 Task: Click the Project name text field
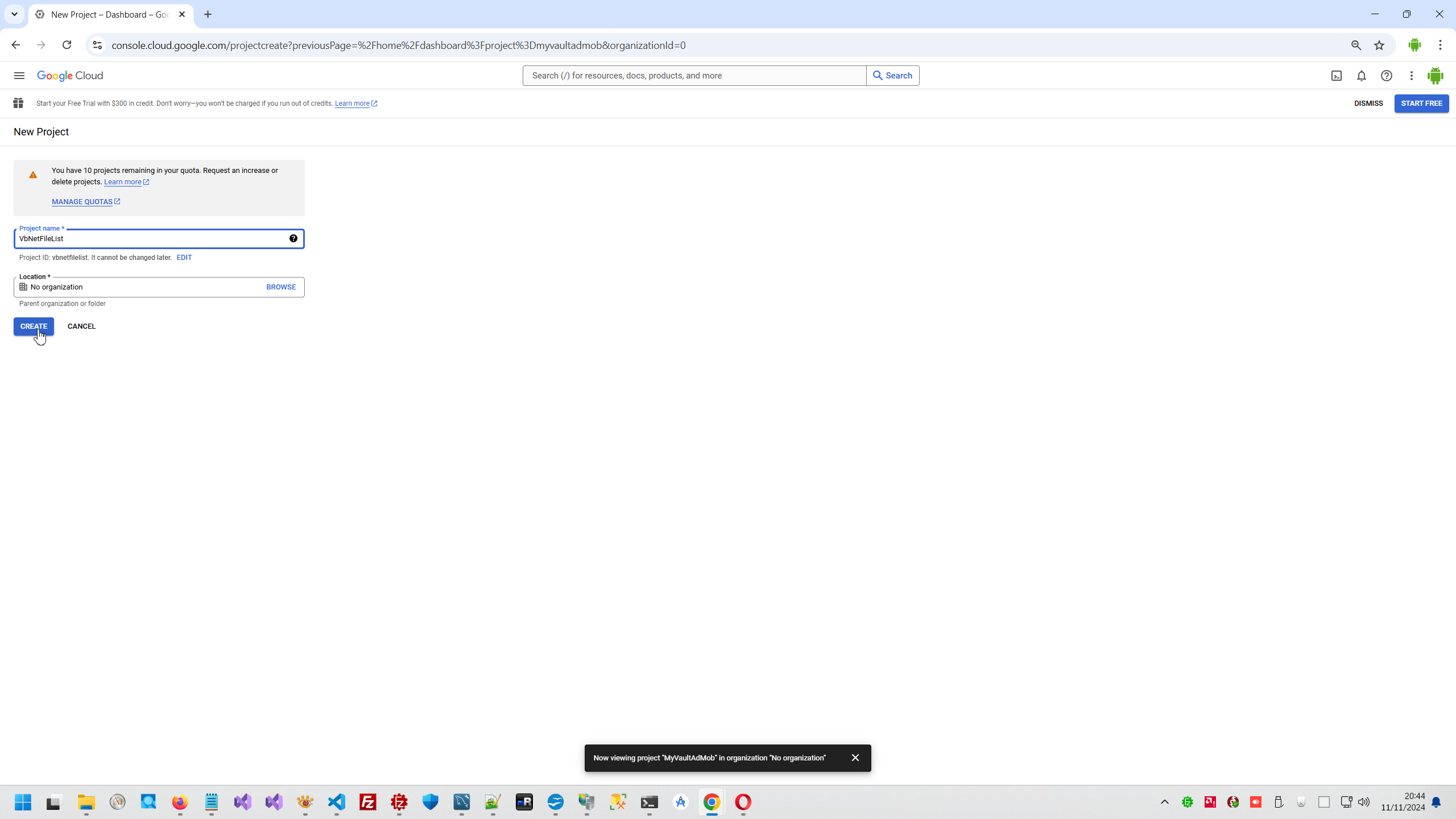tap(148, 239)
